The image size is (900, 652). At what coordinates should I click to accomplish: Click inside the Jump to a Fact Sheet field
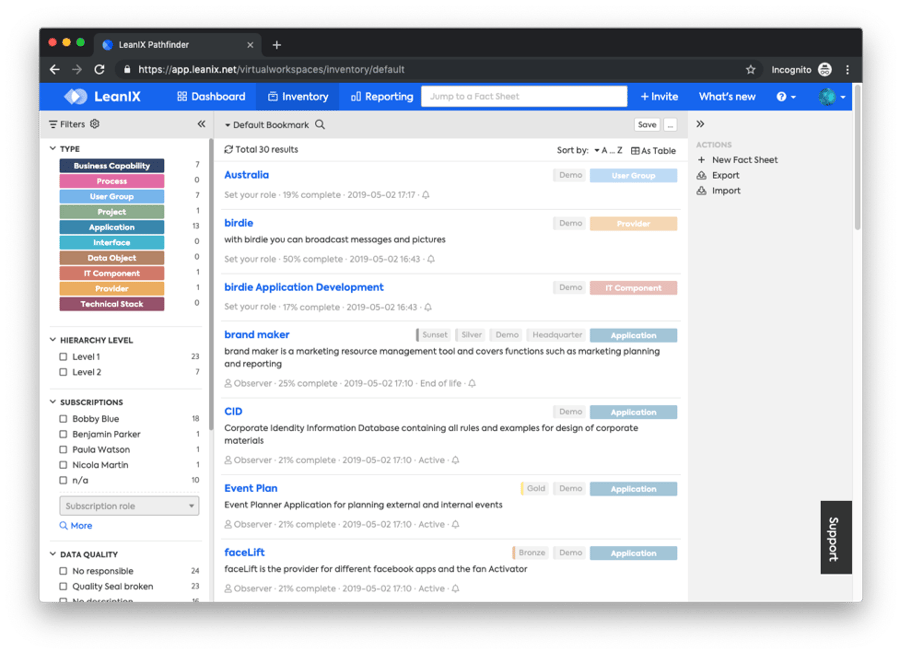click(524, 96)
